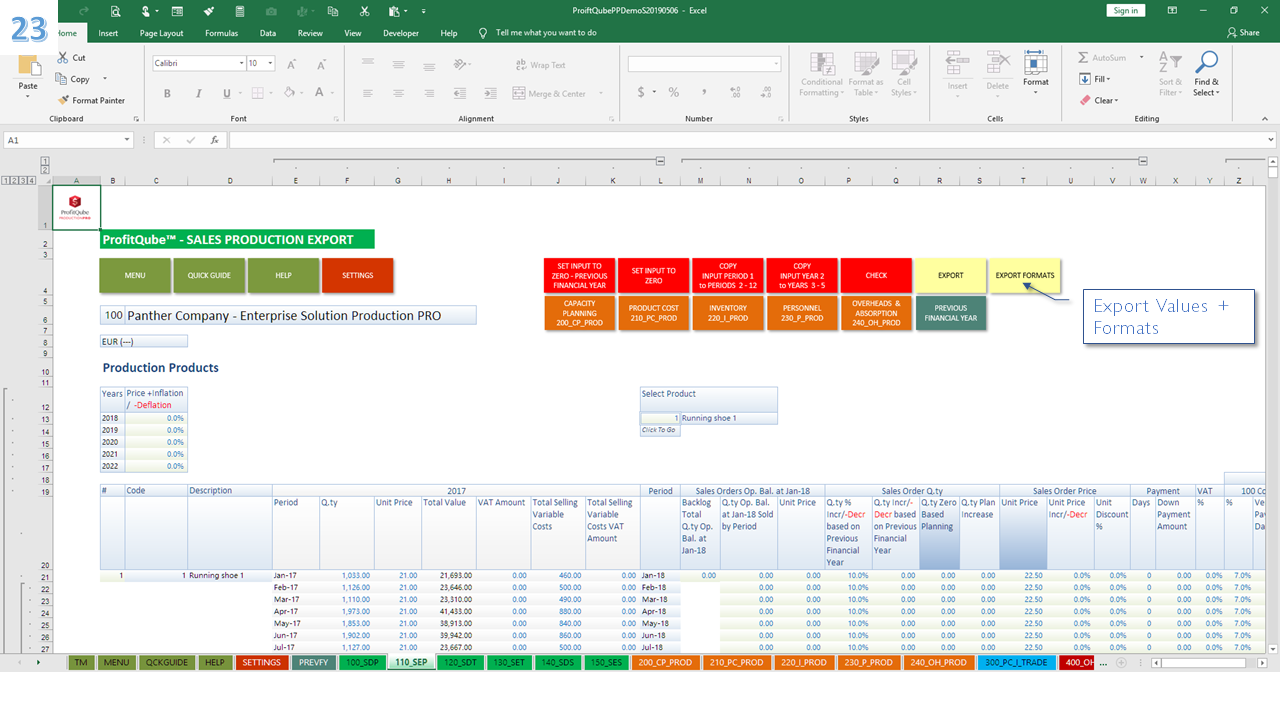Image resolution: width=1280 pixels, height=720 pixels.
Task: Click the Cut scissors icon in Clipboard
Action: 64,58
